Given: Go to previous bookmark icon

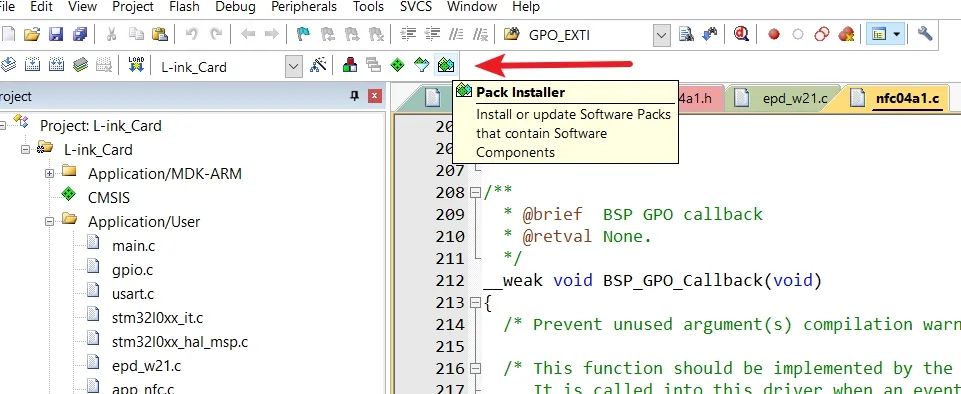Looking at the screenshot, I should pyautogui.click(x=328, y=34).
